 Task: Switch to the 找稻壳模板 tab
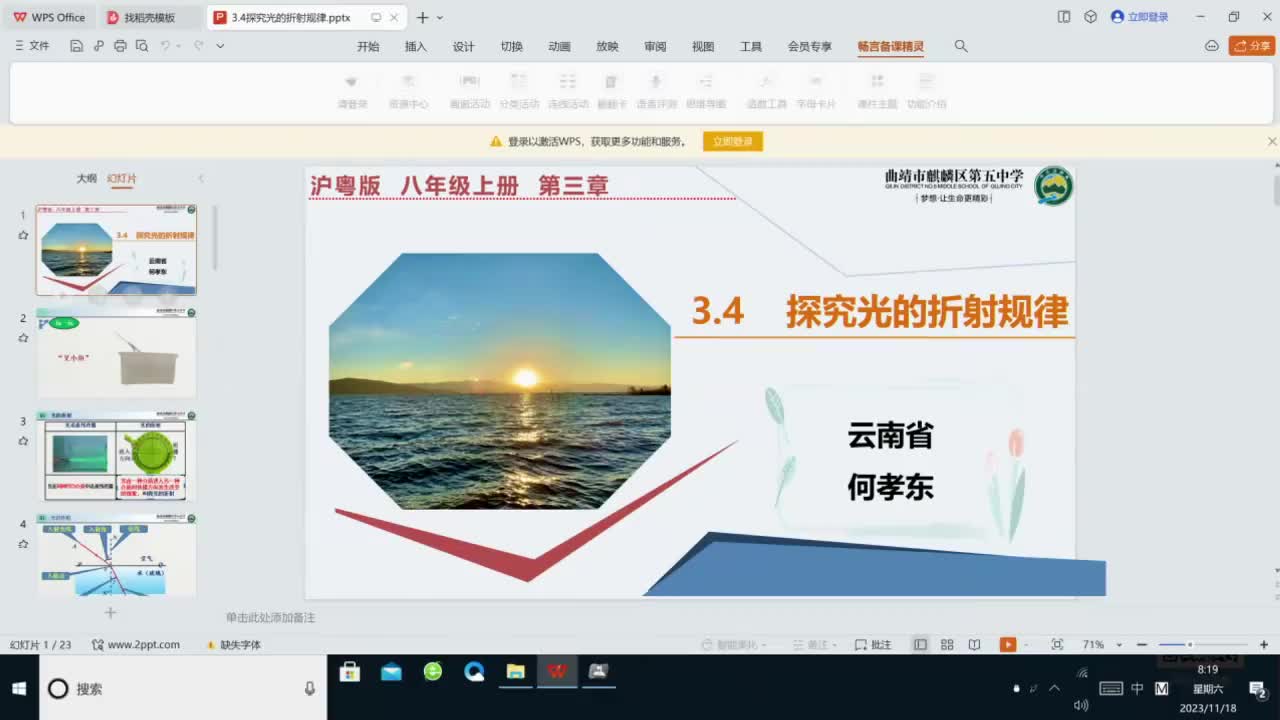tap(150, 17)
